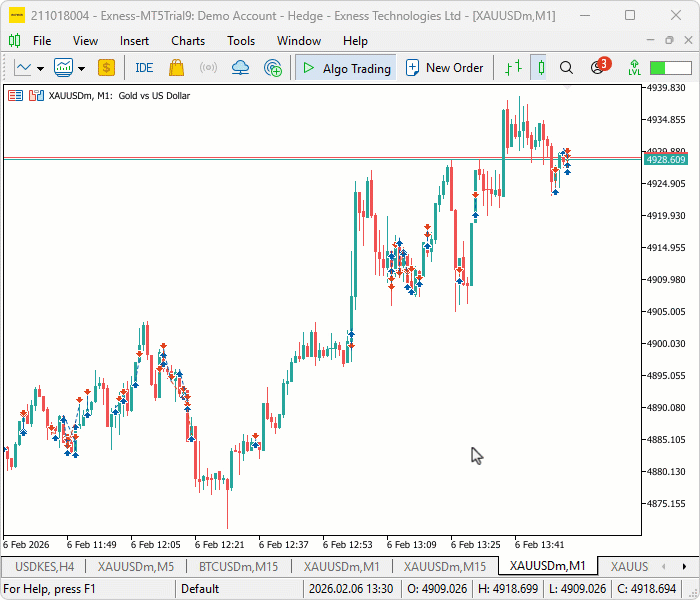Open the Market shopping bag icon
The width and height of the screenshot is (700, 600).
pyautogui.click(x=176, y=68)
